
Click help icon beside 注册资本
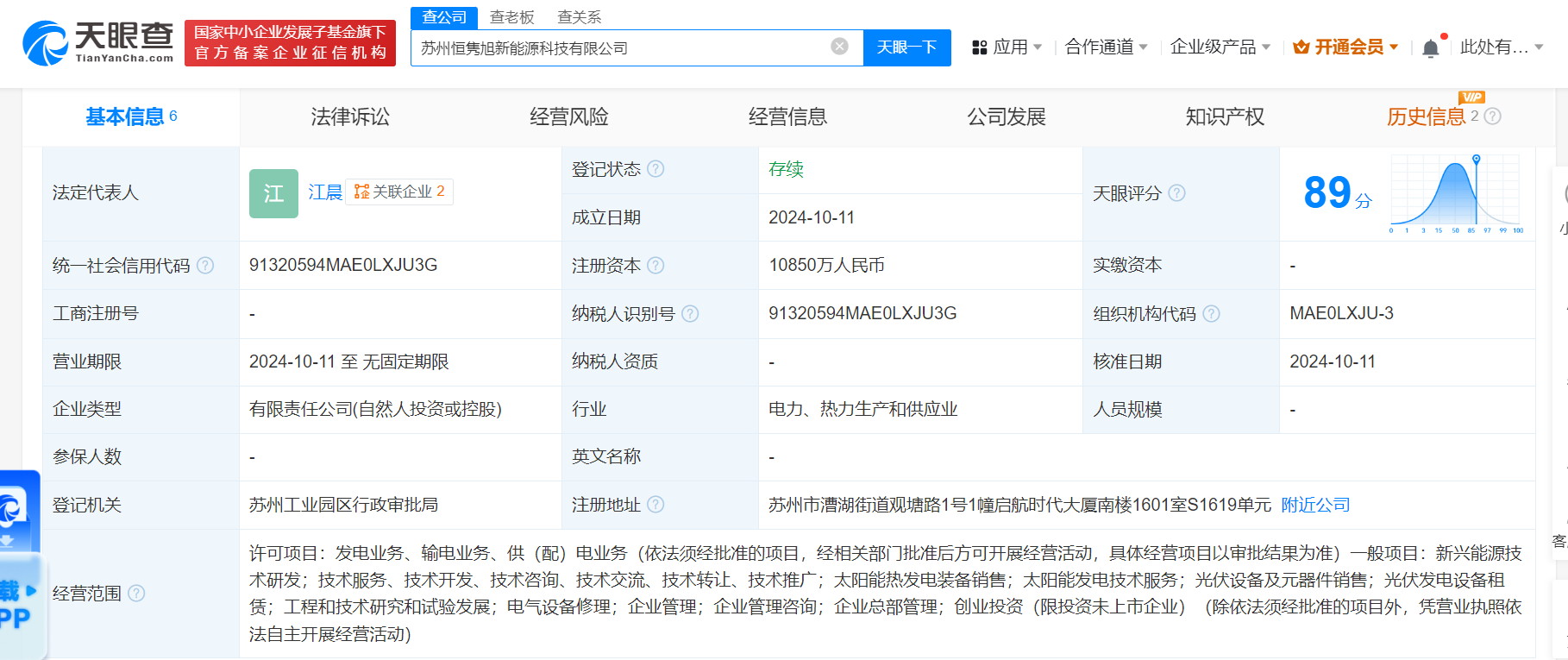pos(655,266)
